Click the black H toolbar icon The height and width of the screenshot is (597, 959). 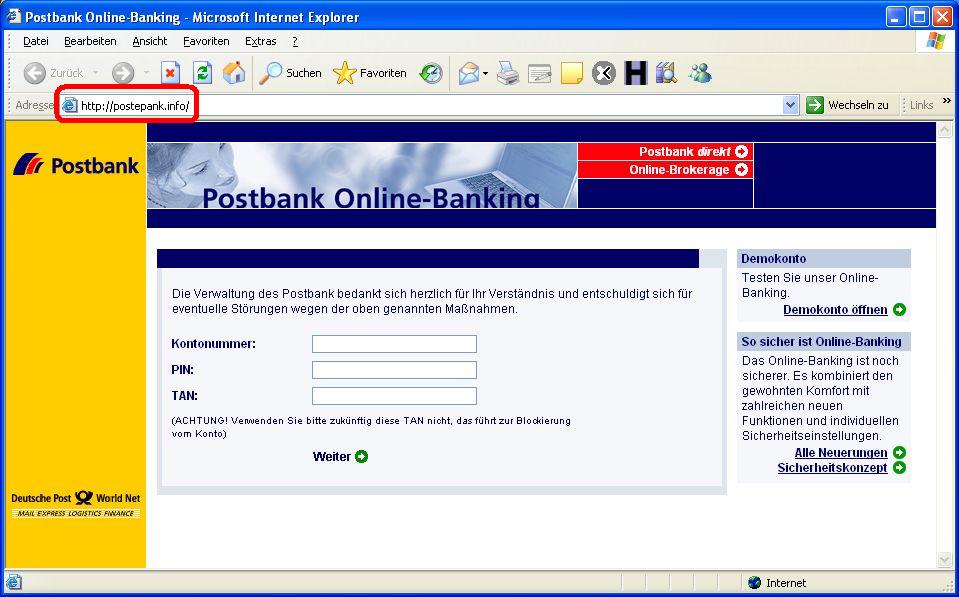tap(635, 73)
